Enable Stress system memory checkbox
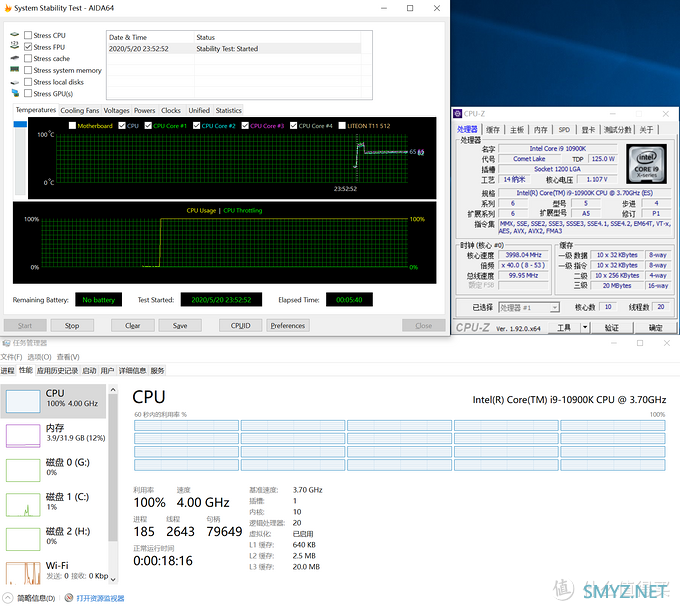Viewport: 680px width, 611px height. coord(28,70)
